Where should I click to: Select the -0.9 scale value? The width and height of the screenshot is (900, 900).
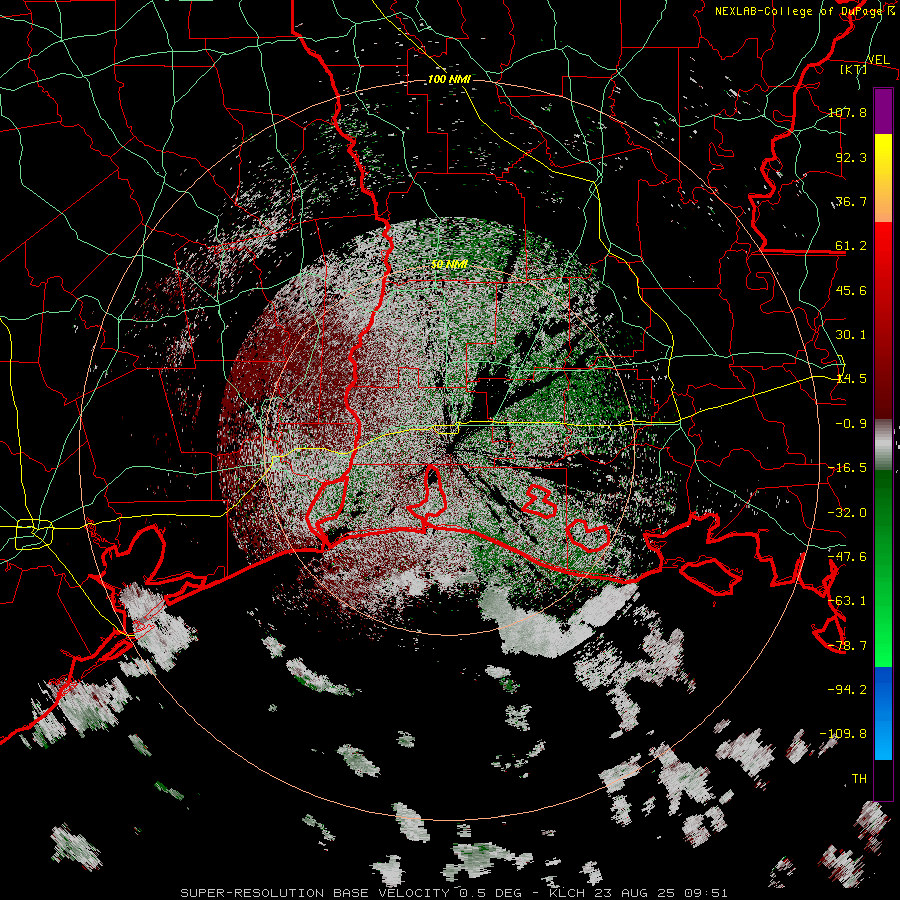pyautogui.click(x=851, y=424)
